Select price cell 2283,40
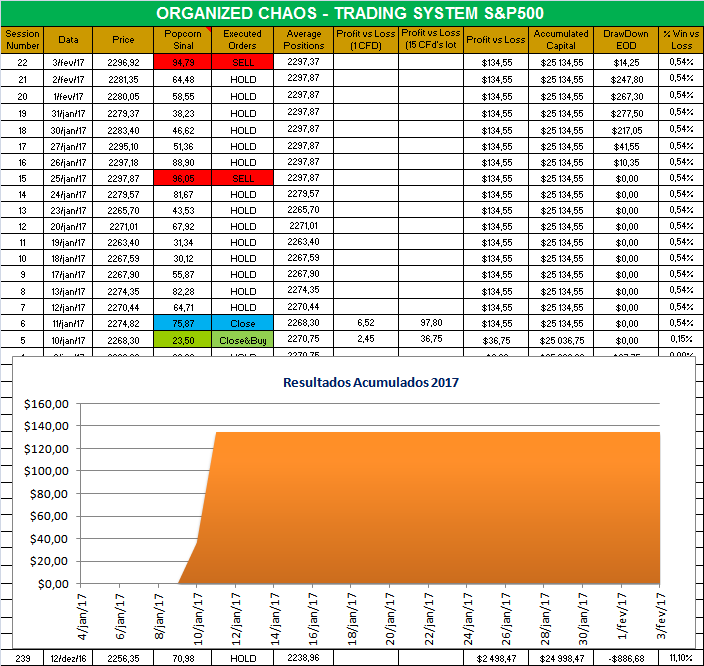The image size is (704, 666). [123, 130]
